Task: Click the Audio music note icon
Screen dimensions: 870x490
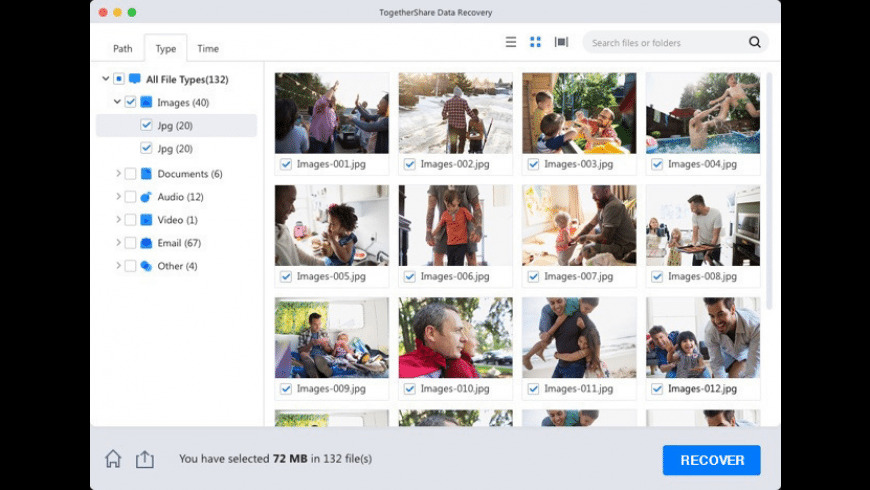Action: [x=146, y=197]
